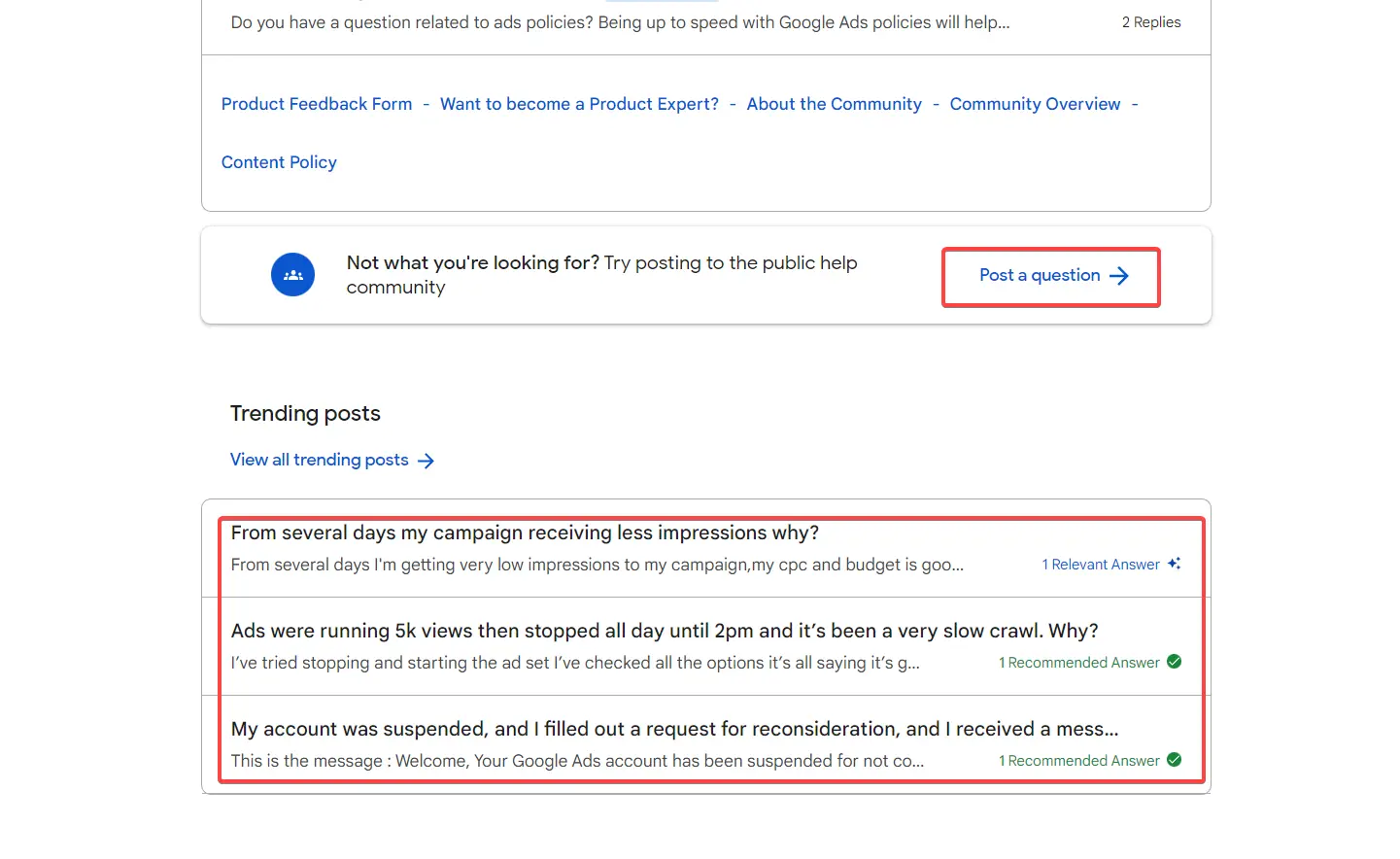Click snippet 'From several days I'm getting very low impressions'
1400x859 pixels.
[598, 565]
